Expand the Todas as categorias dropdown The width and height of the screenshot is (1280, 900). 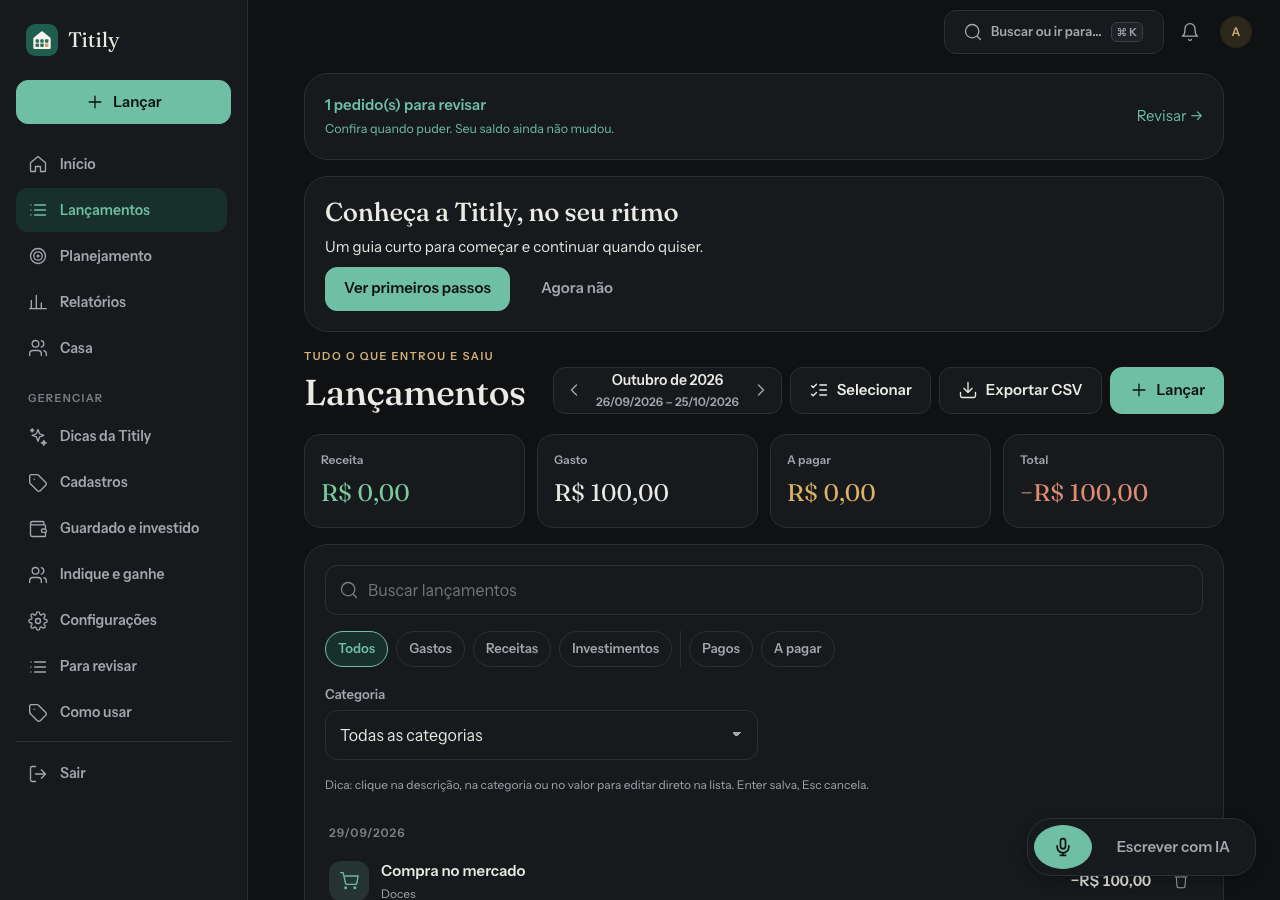coord(541,735)
